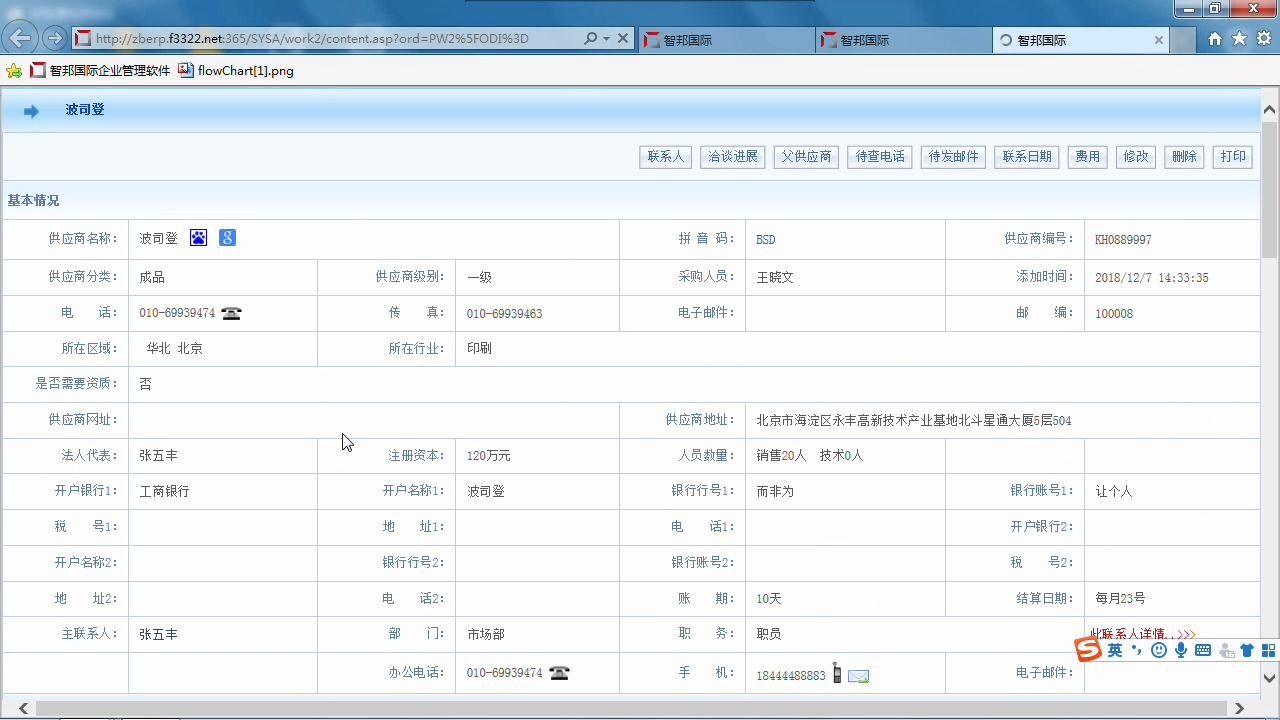Click the fax number 010-69939463
The image size is (1280, 720).
504,314
